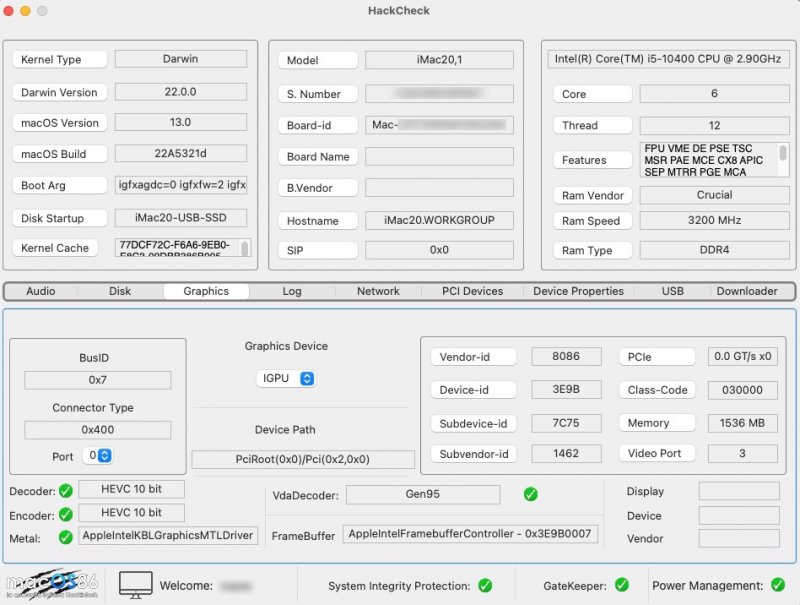Open the PCI Devices tab
The height and width of the screenshot is (605, 800).
[472, 291]
